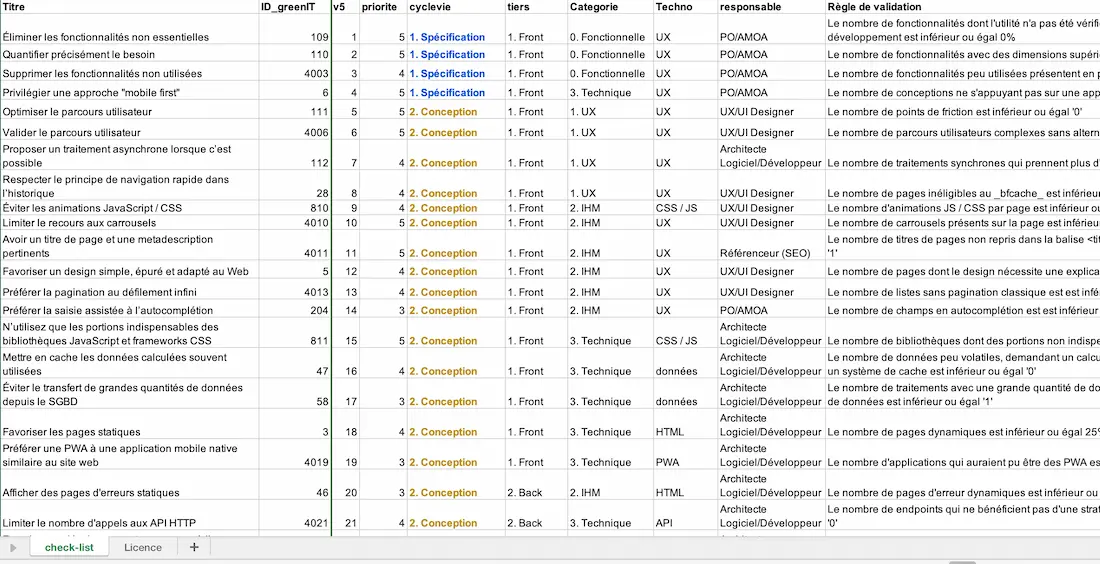Switch to the Licence sheet tab
The image size is (1100, 564).
click(142, 547)
